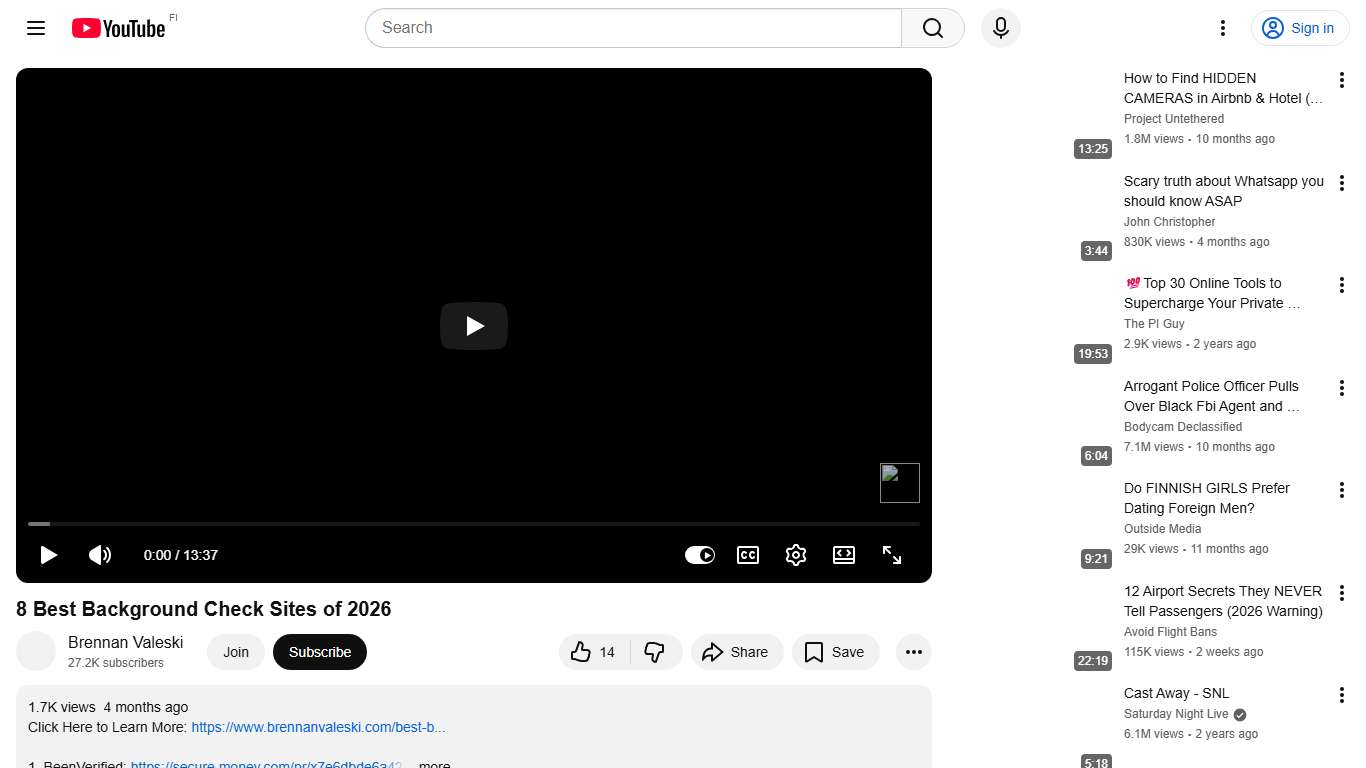Toggle autoplay off

click(700, 555)
